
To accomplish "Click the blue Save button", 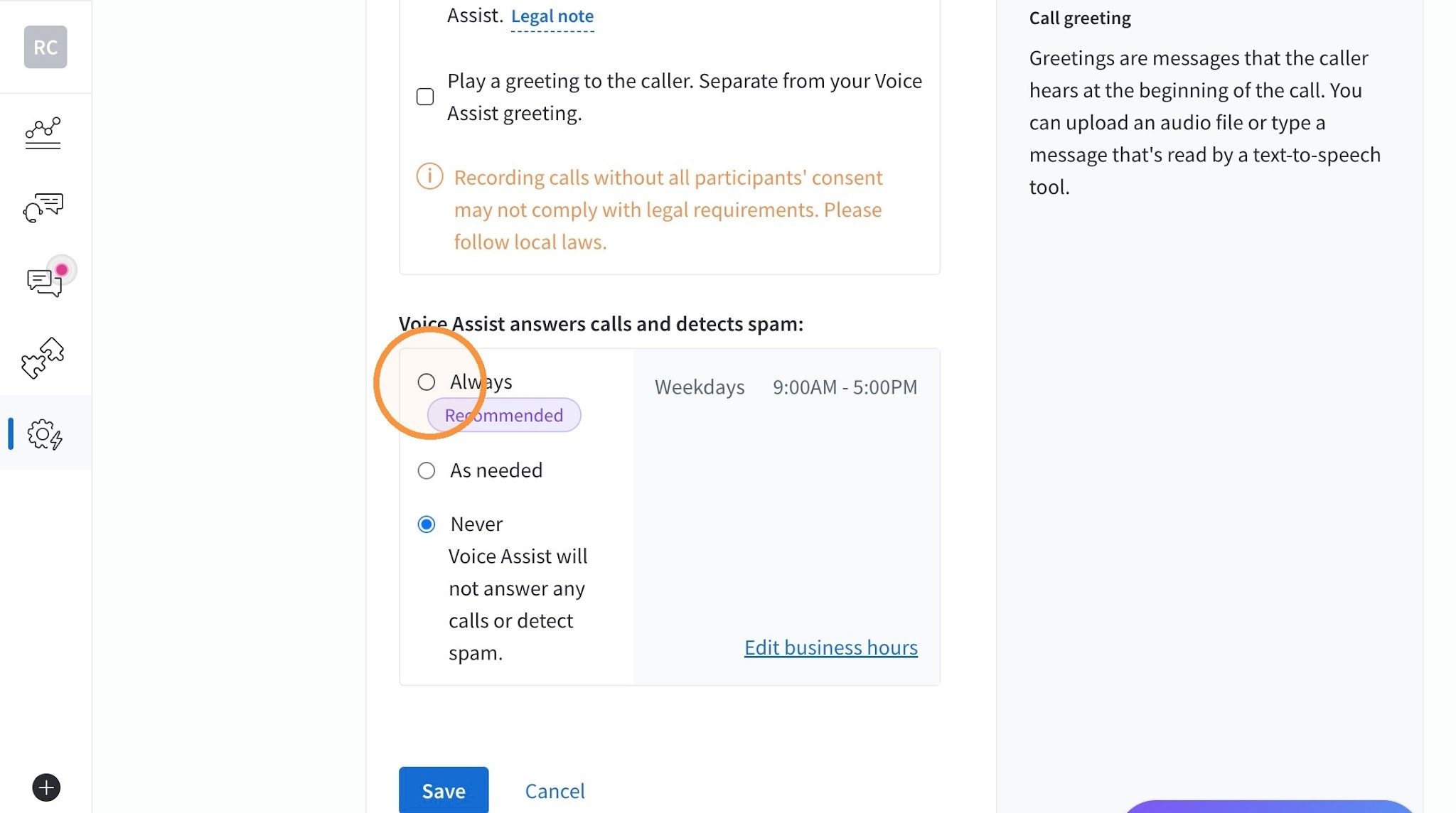I will coord(444,790).
